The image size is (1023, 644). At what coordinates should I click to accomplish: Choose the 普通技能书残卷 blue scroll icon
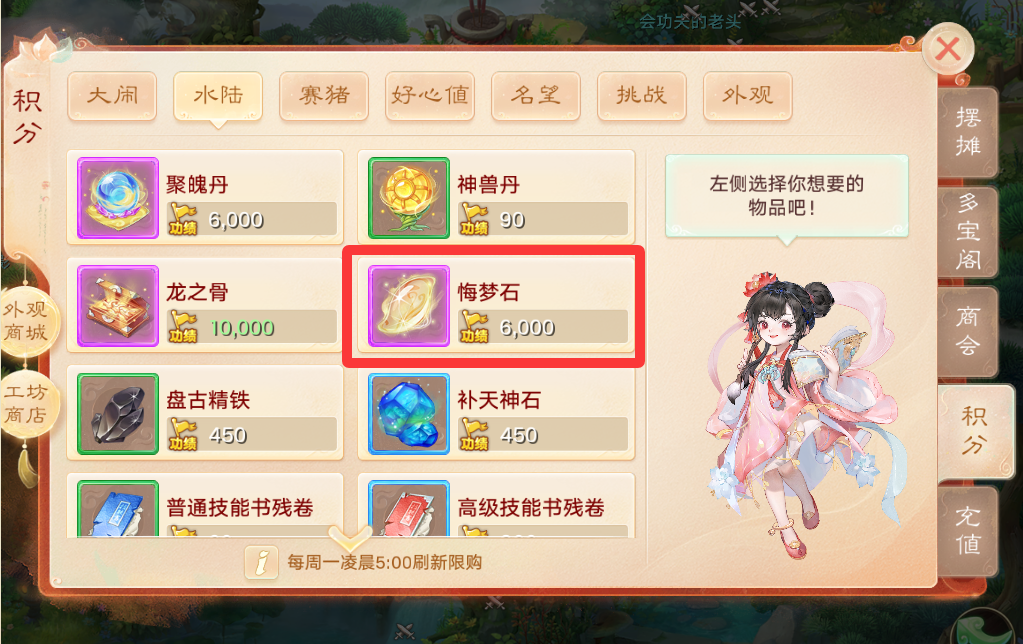tap(118, 509)
